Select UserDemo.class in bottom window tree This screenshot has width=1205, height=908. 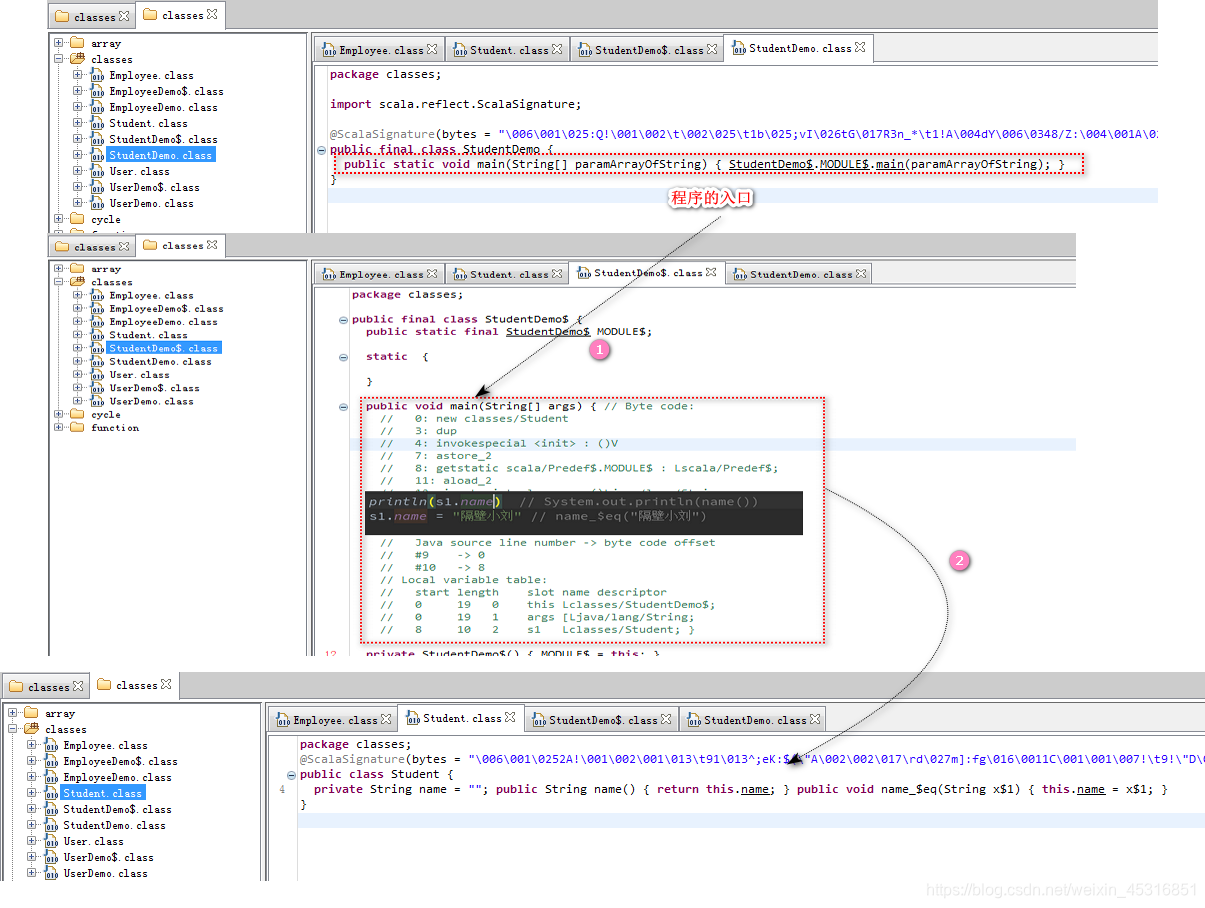[105, 873]
